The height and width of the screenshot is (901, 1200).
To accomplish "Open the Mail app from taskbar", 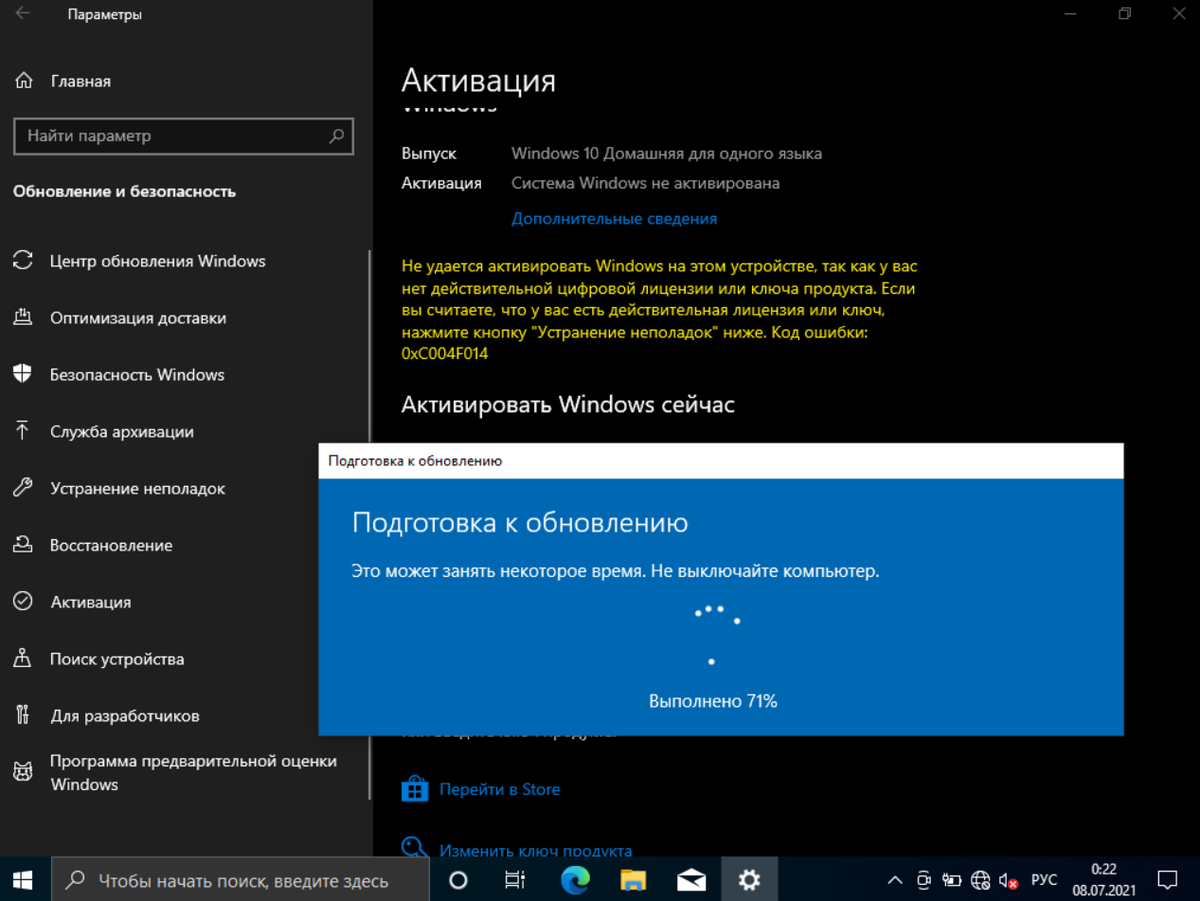I will click(691, 880).
